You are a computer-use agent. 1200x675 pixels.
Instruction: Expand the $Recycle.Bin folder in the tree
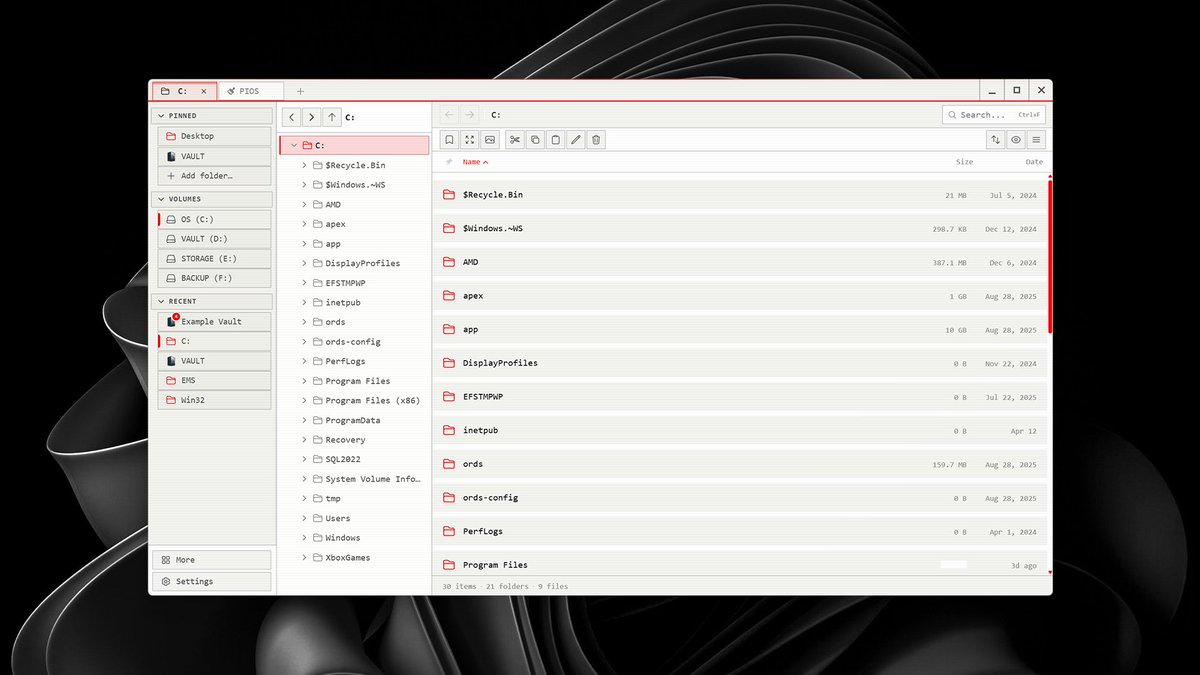click(304, 165)
